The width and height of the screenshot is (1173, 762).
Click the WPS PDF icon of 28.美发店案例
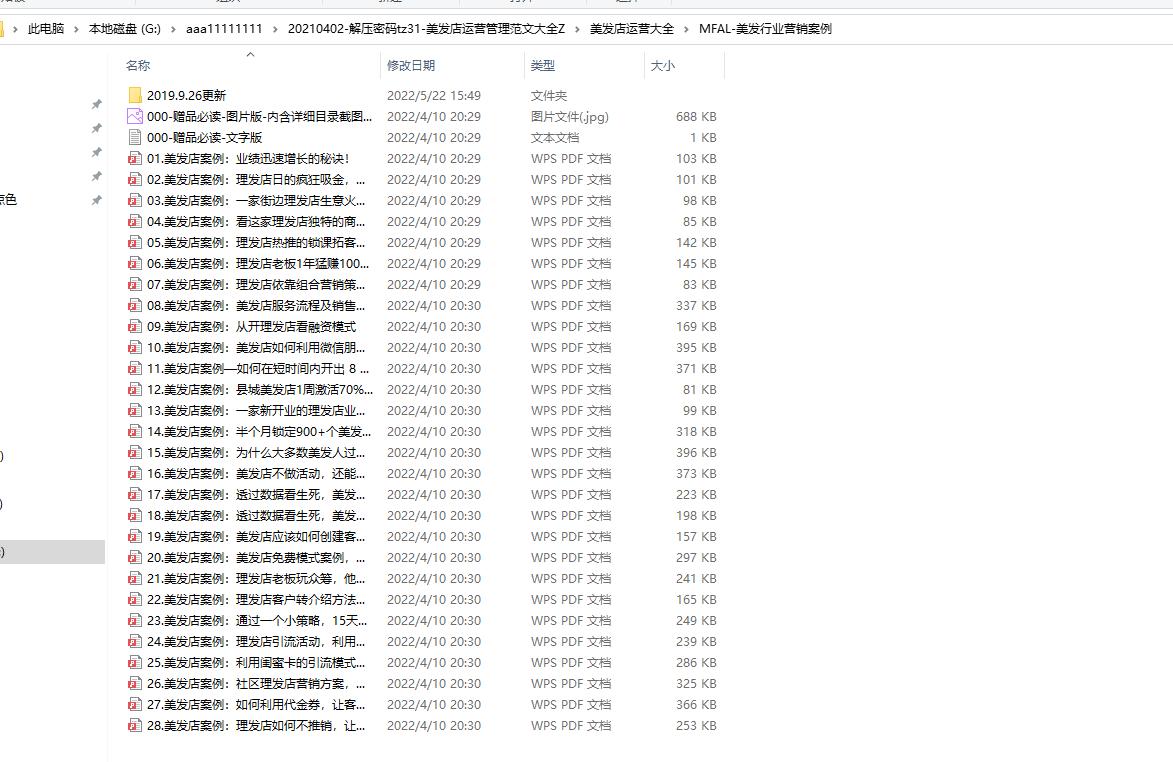coord(135,725)
